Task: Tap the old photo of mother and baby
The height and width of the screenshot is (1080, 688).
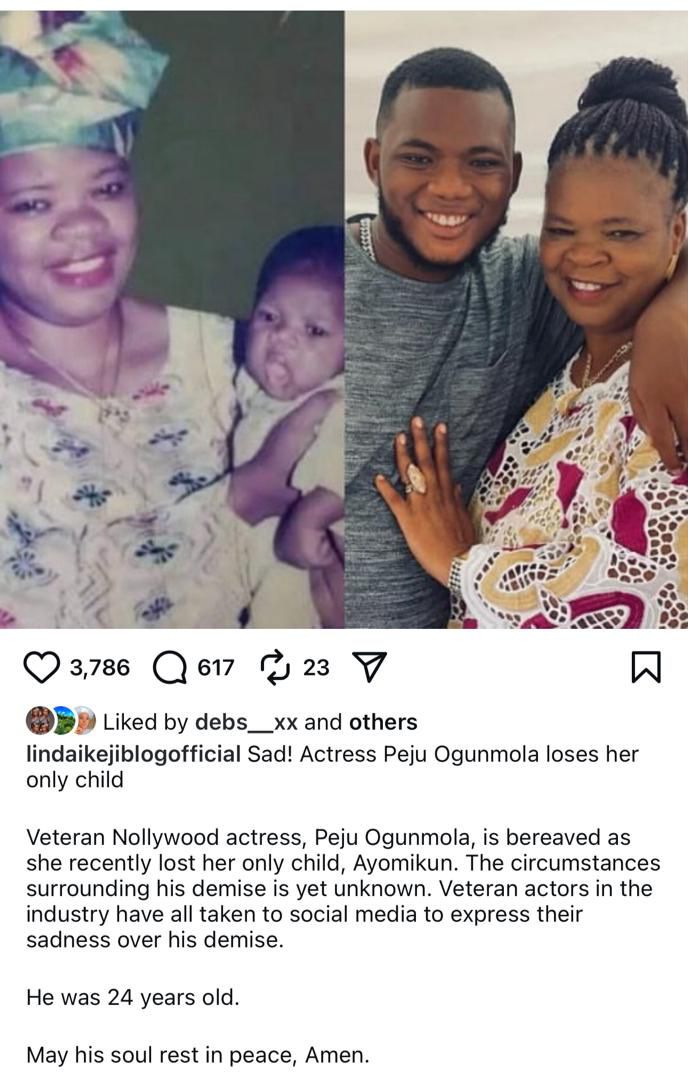Action: coord(172,319)
